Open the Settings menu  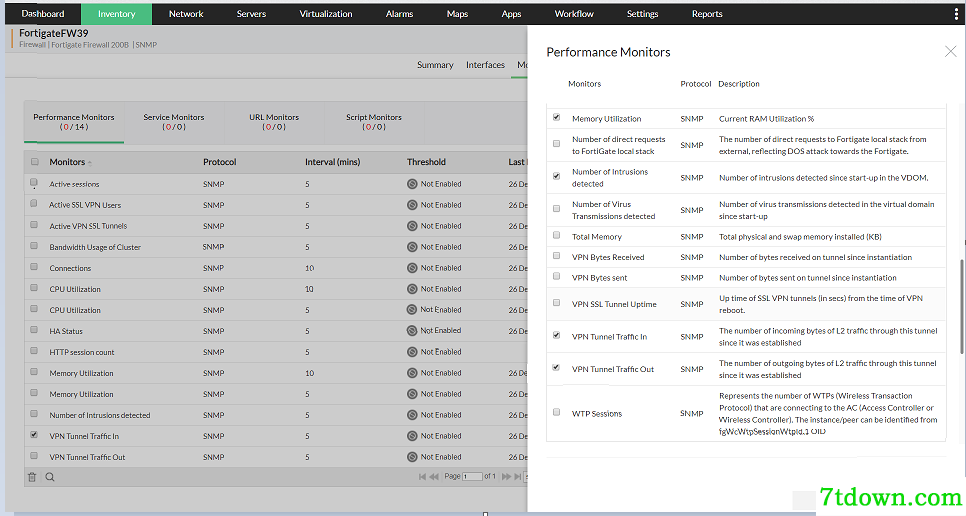click(x=643, y=14)
